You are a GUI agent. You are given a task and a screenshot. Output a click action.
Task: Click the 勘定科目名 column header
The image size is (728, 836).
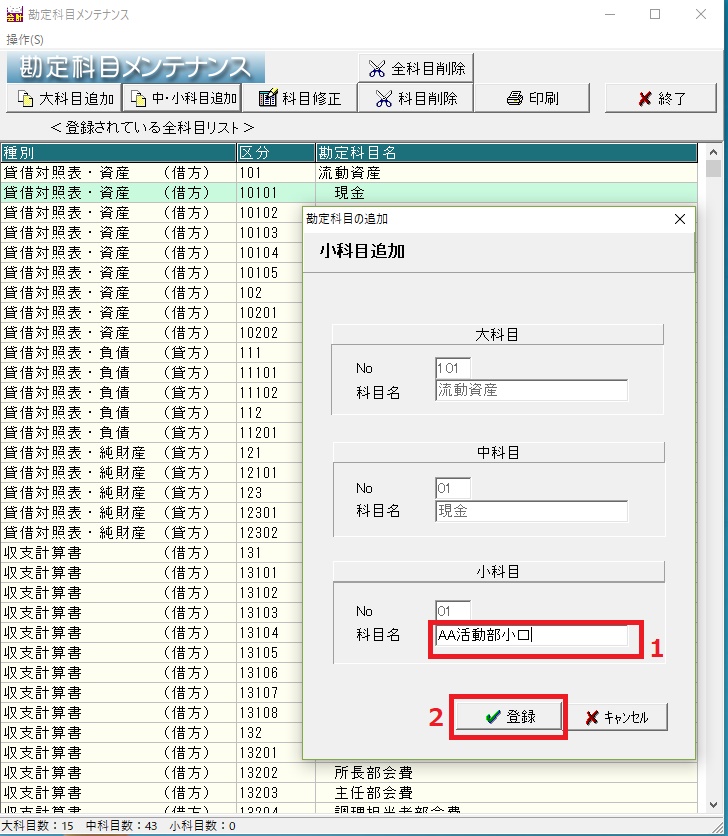506,152
